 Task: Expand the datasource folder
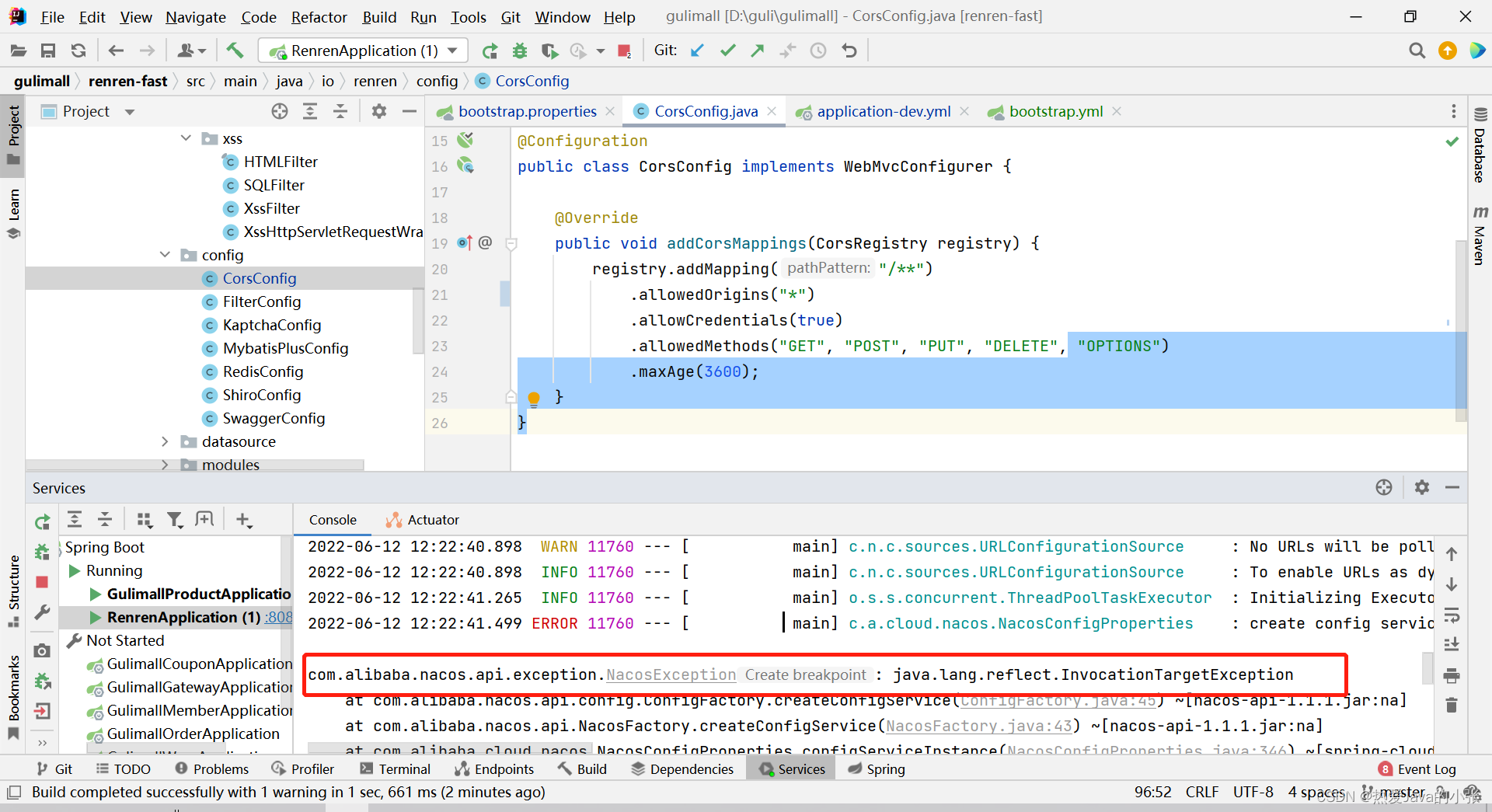[x=165, y=441]
